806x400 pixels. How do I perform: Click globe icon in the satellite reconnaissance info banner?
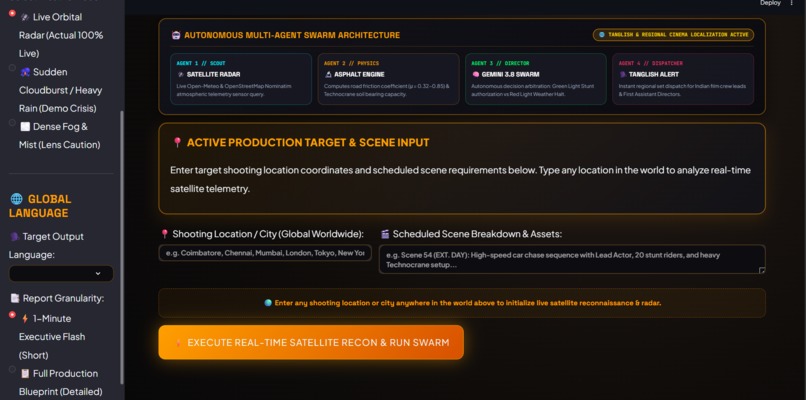click(268, 303)
